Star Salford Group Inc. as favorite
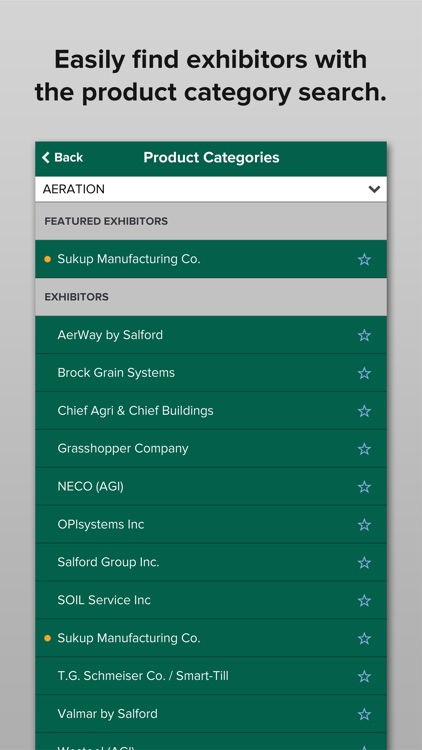 click(x=364, y=562)
